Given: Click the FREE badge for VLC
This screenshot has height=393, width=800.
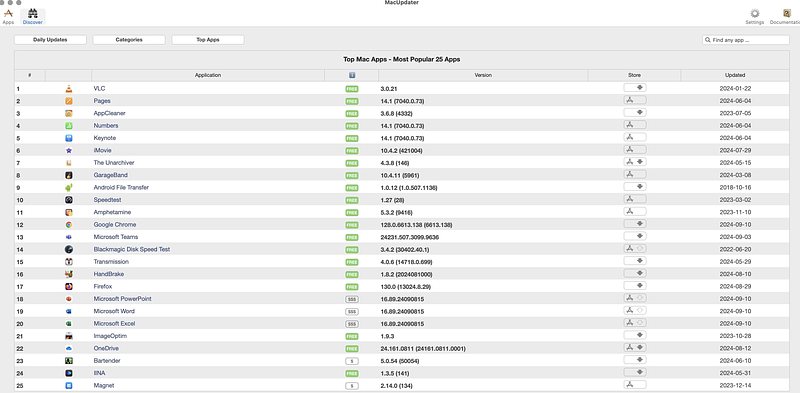Looking at the screenshot, I should 352,89.
